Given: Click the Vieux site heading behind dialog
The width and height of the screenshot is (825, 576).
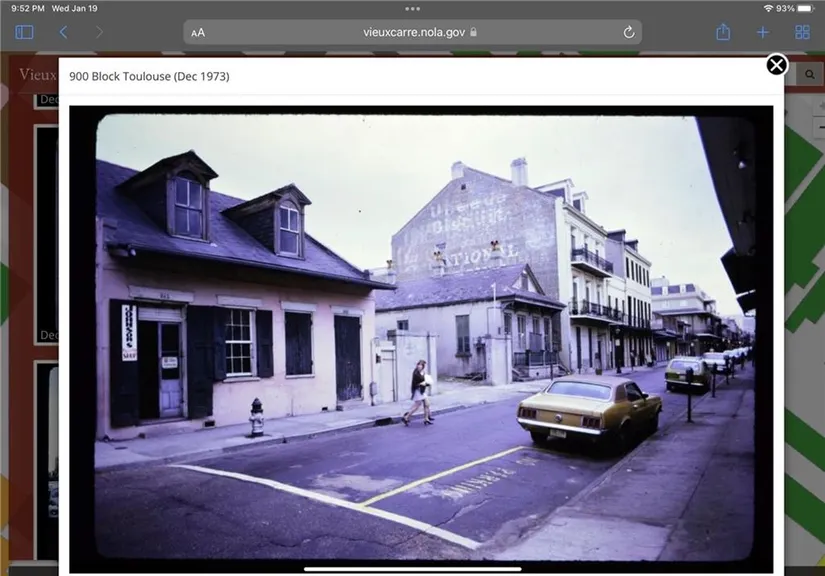Looking at the screenshot, I should pyautogui.click(x=35, y=74).
